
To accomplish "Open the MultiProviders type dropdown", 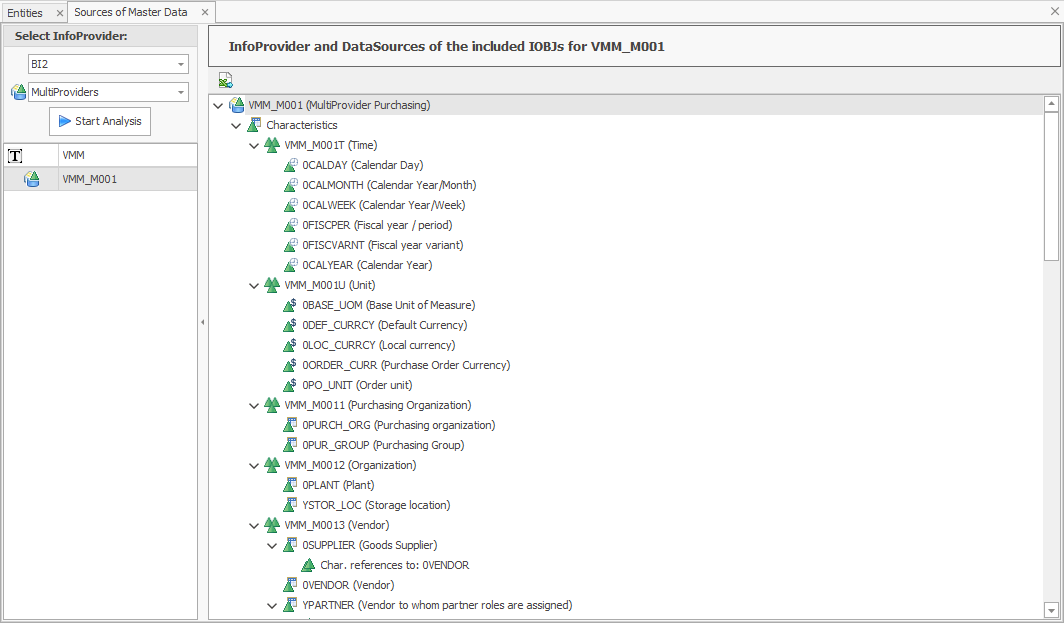I will [182, 91].
